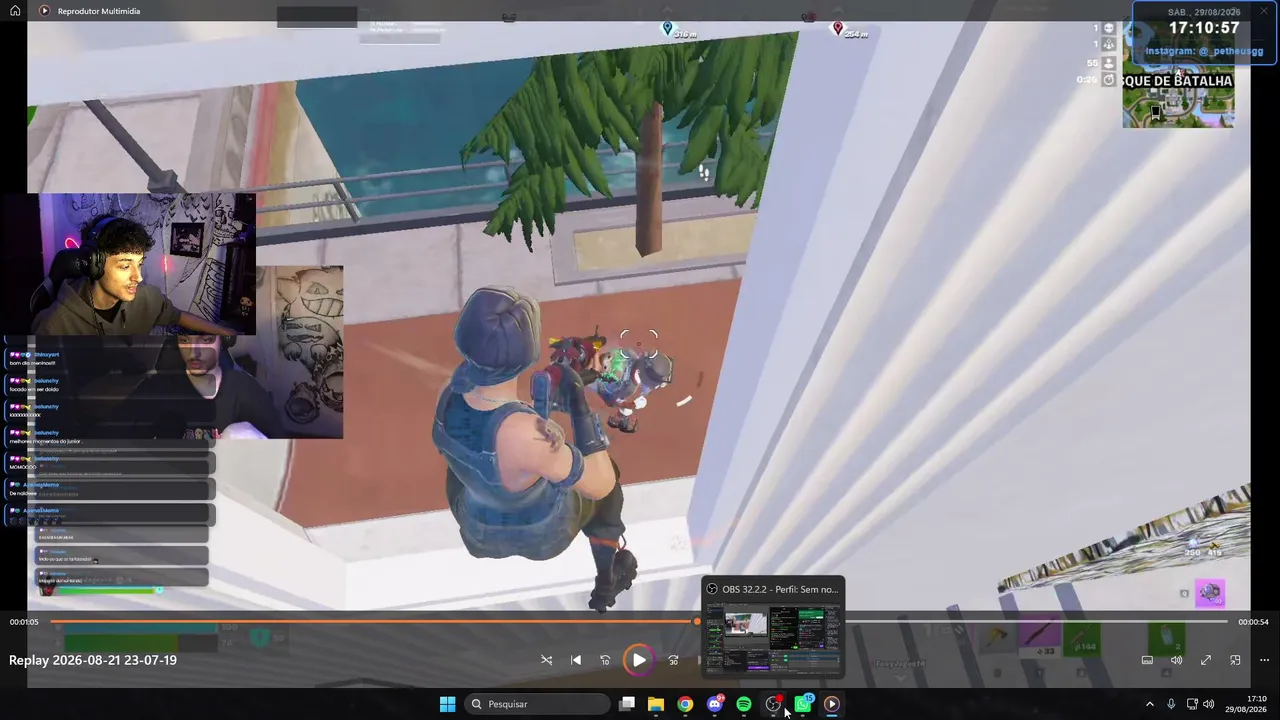The width and height of the screenshot is (1280, 720).
Task: Click the microphone tray icon
Action: [x=1171, y=704]
